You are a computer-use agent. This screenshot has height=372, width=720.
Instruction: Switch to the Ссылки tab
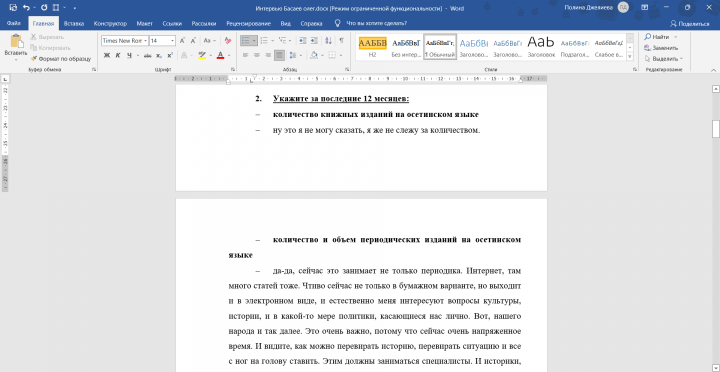[172, 23]
